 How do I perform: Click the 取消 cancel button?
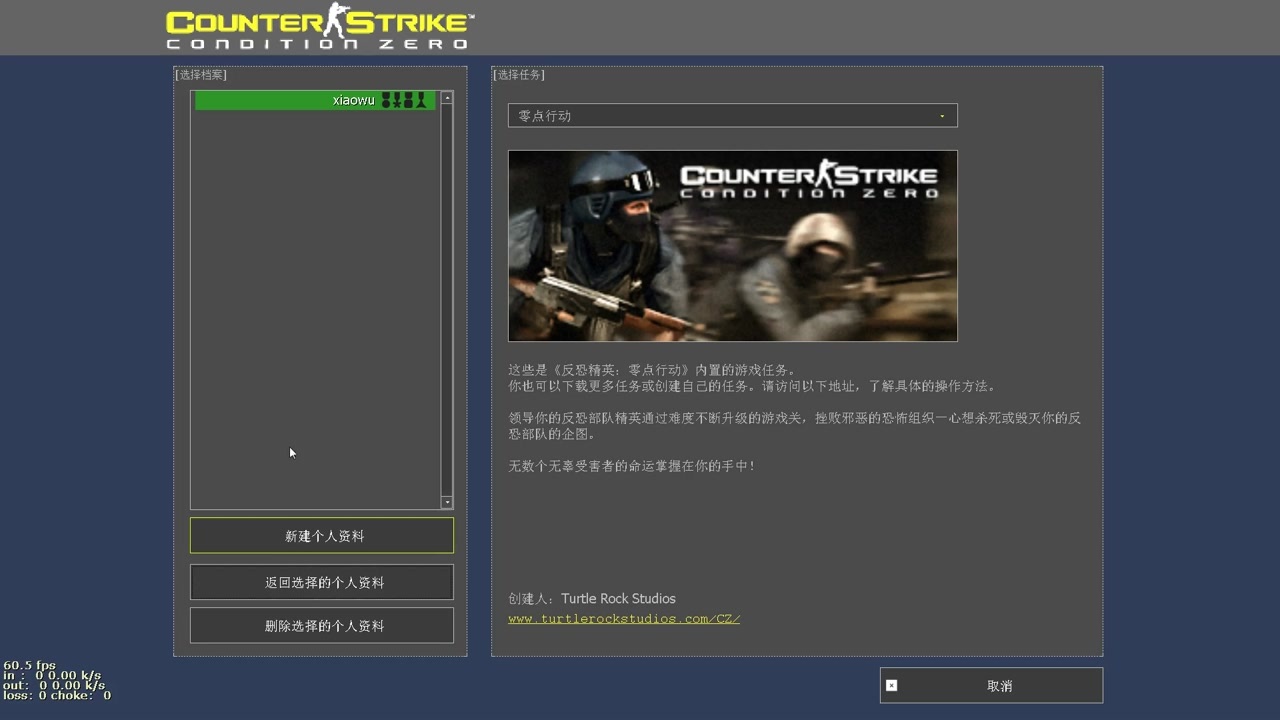tap(992, 686)
